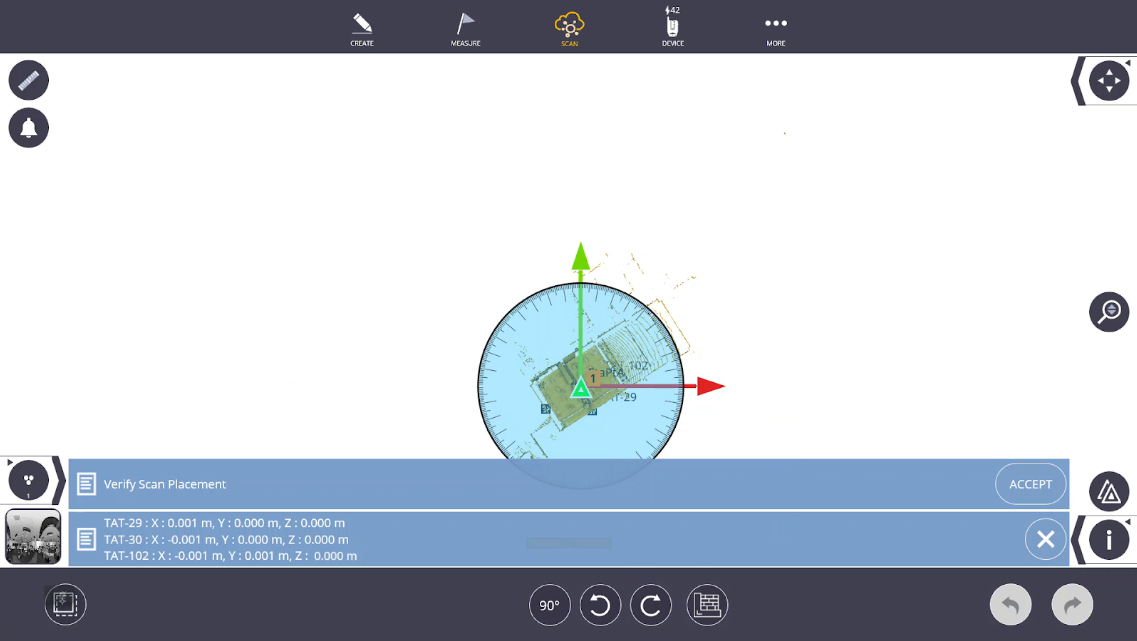The width and height of the screenshot is (1137, 641).
Task: Open the pan navigation control
Action: tap(1109, 80)
